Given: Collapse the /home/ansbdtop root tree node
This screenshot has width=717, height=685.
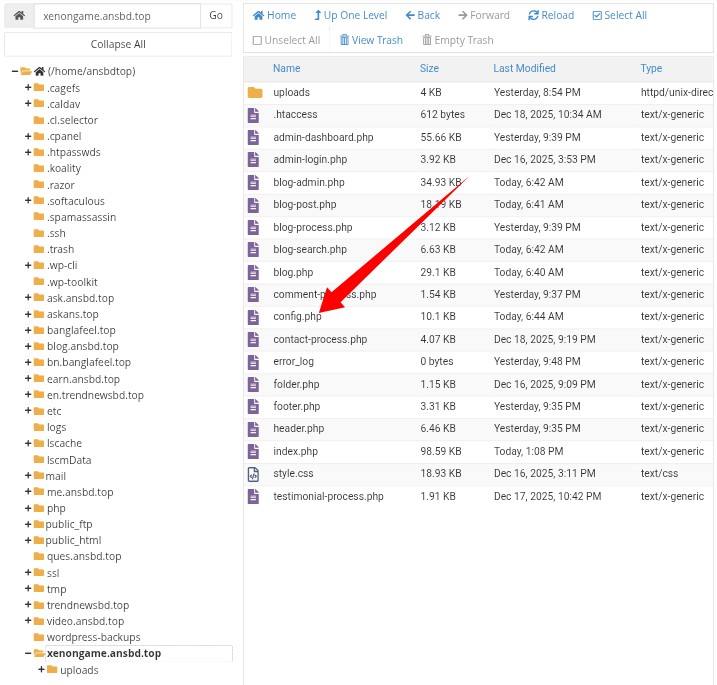Looking at the screenshot, I should [15, 71].
